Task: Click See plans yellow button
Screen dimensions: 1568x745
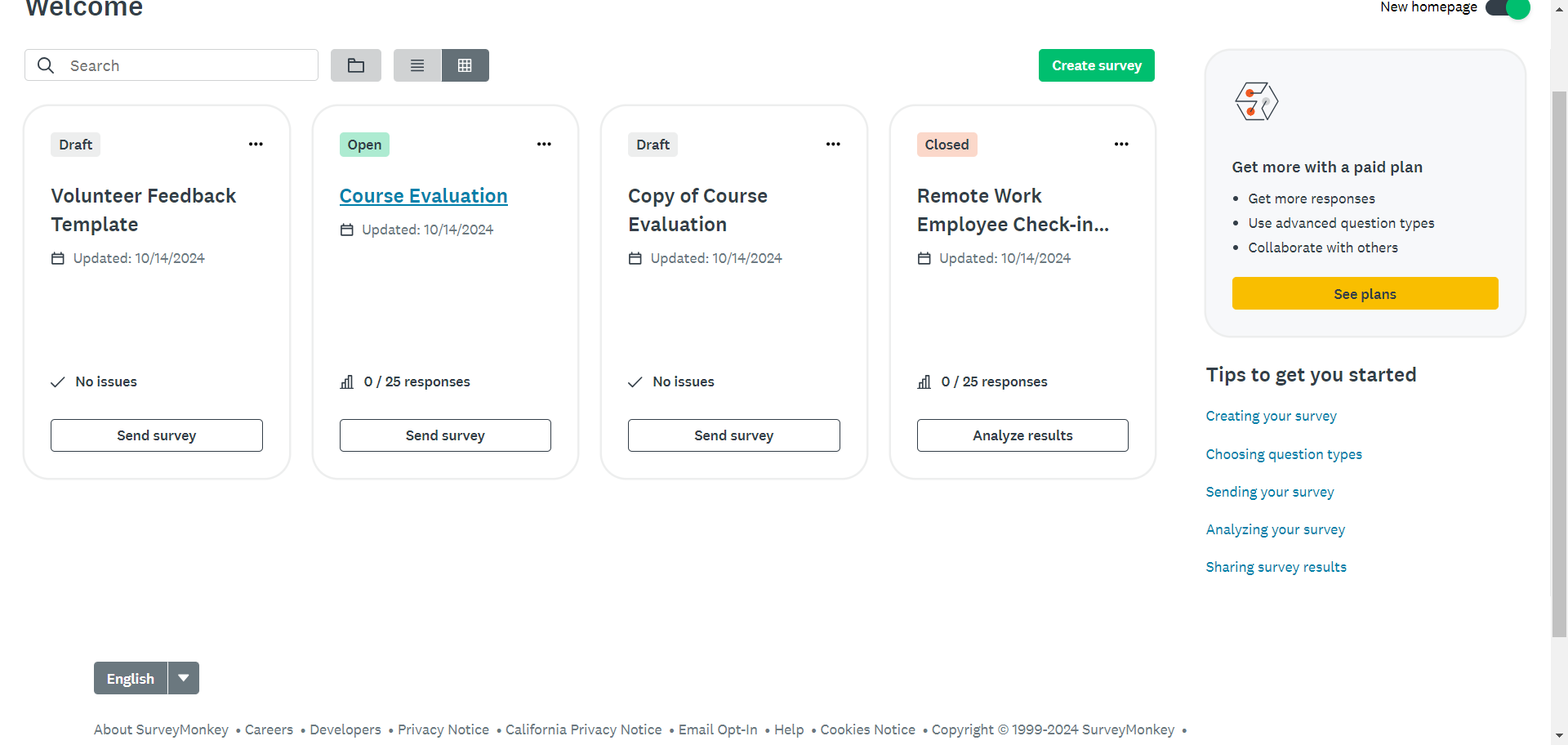Action: pos(1365,293)
